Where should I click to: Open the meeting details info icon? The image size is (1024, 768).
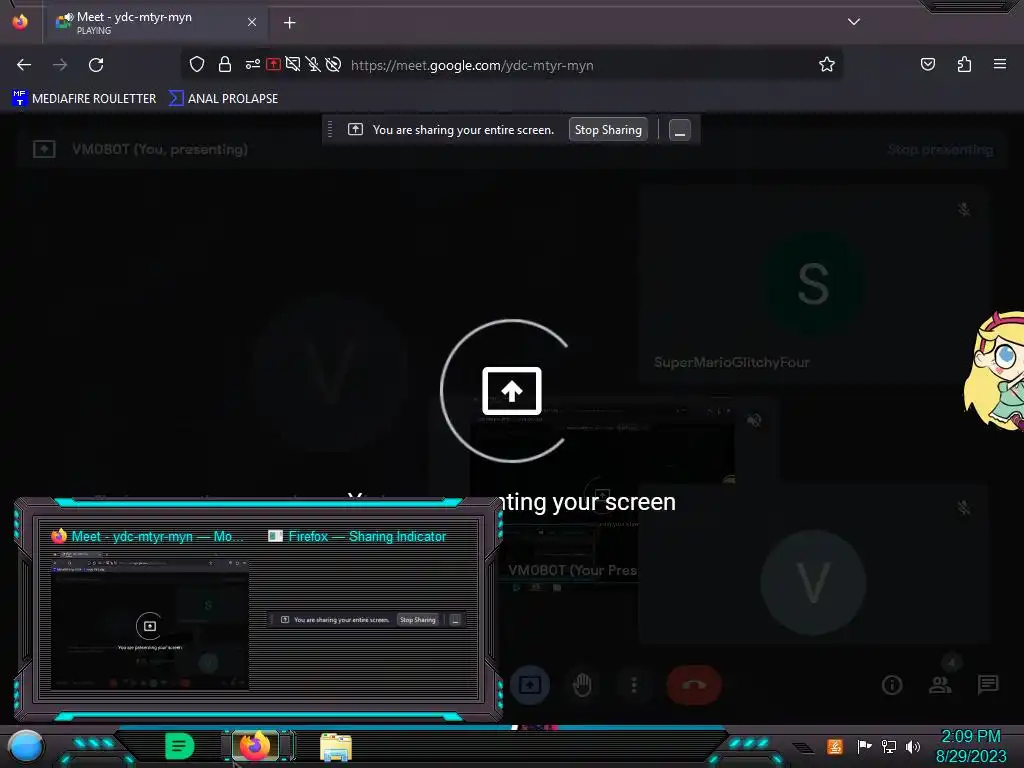891,684
